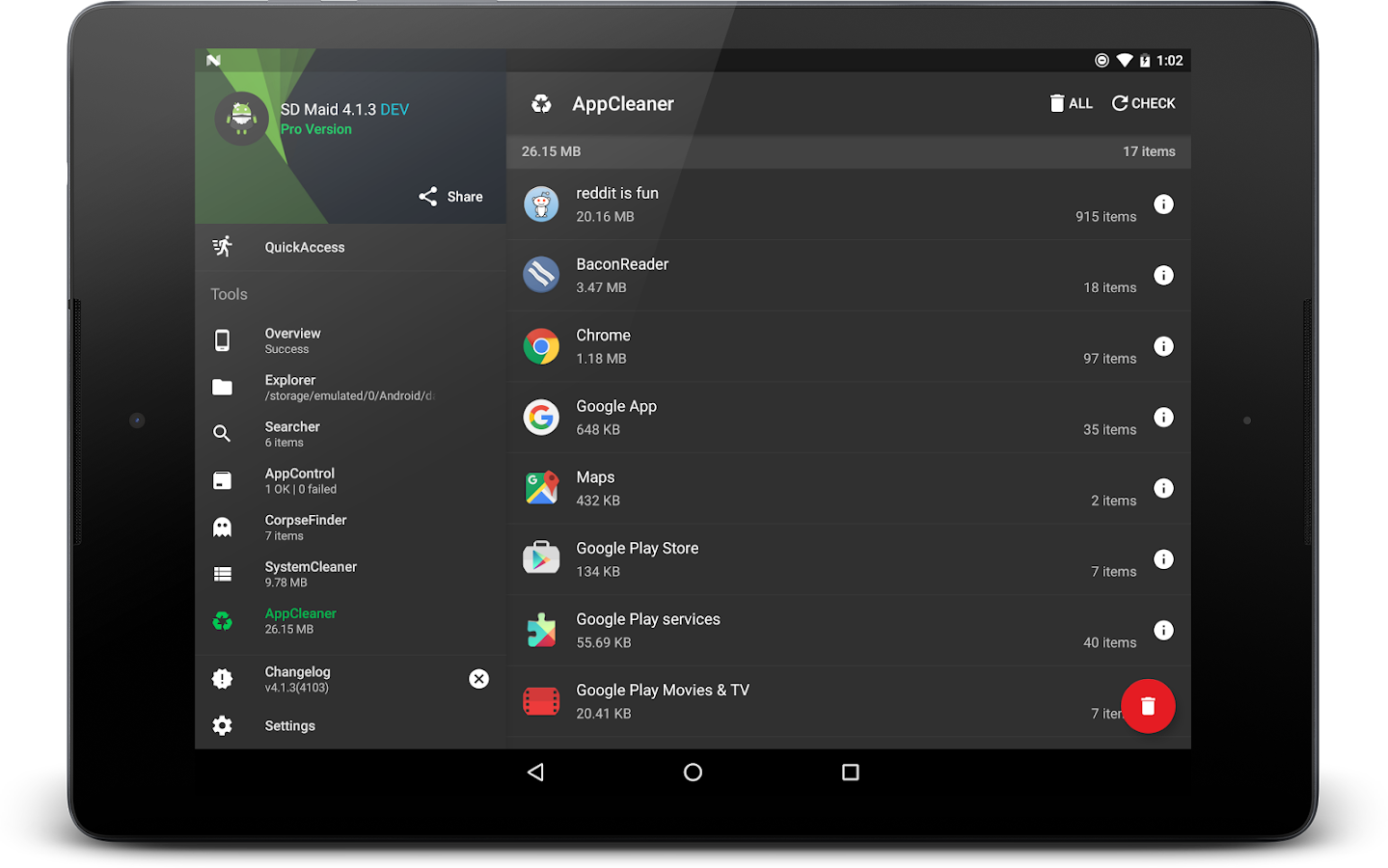The width and height of the screenshot is (1388, 868).
Task: Select the reddit is fun row text
Action: [x=617, y=193]
